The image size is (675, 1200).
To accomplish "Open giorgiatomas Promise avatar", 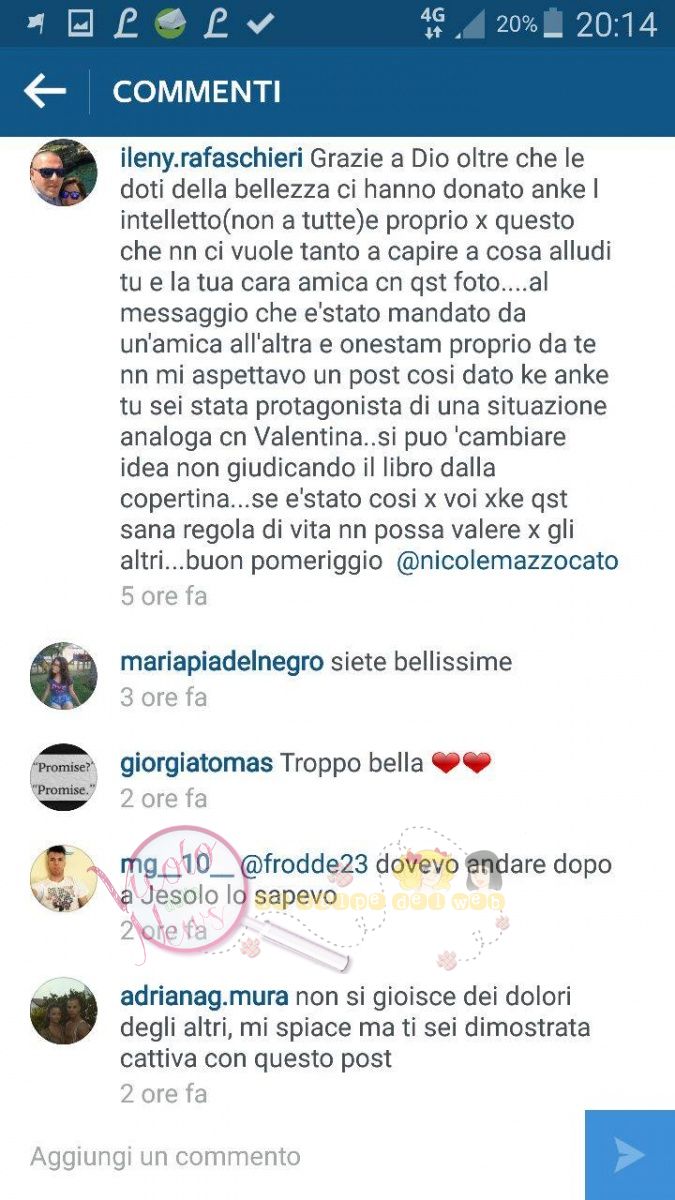I will coord(64,777).
